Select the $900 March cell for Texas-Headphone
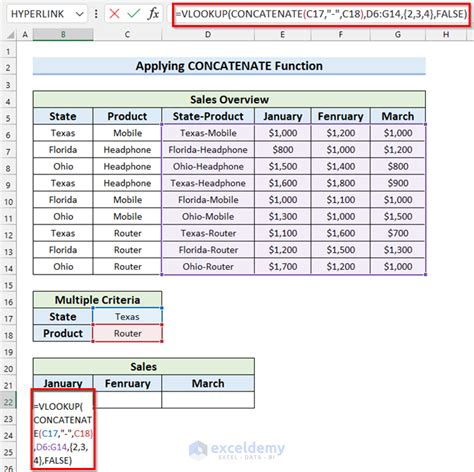474x472 pixels. (398, 183)
